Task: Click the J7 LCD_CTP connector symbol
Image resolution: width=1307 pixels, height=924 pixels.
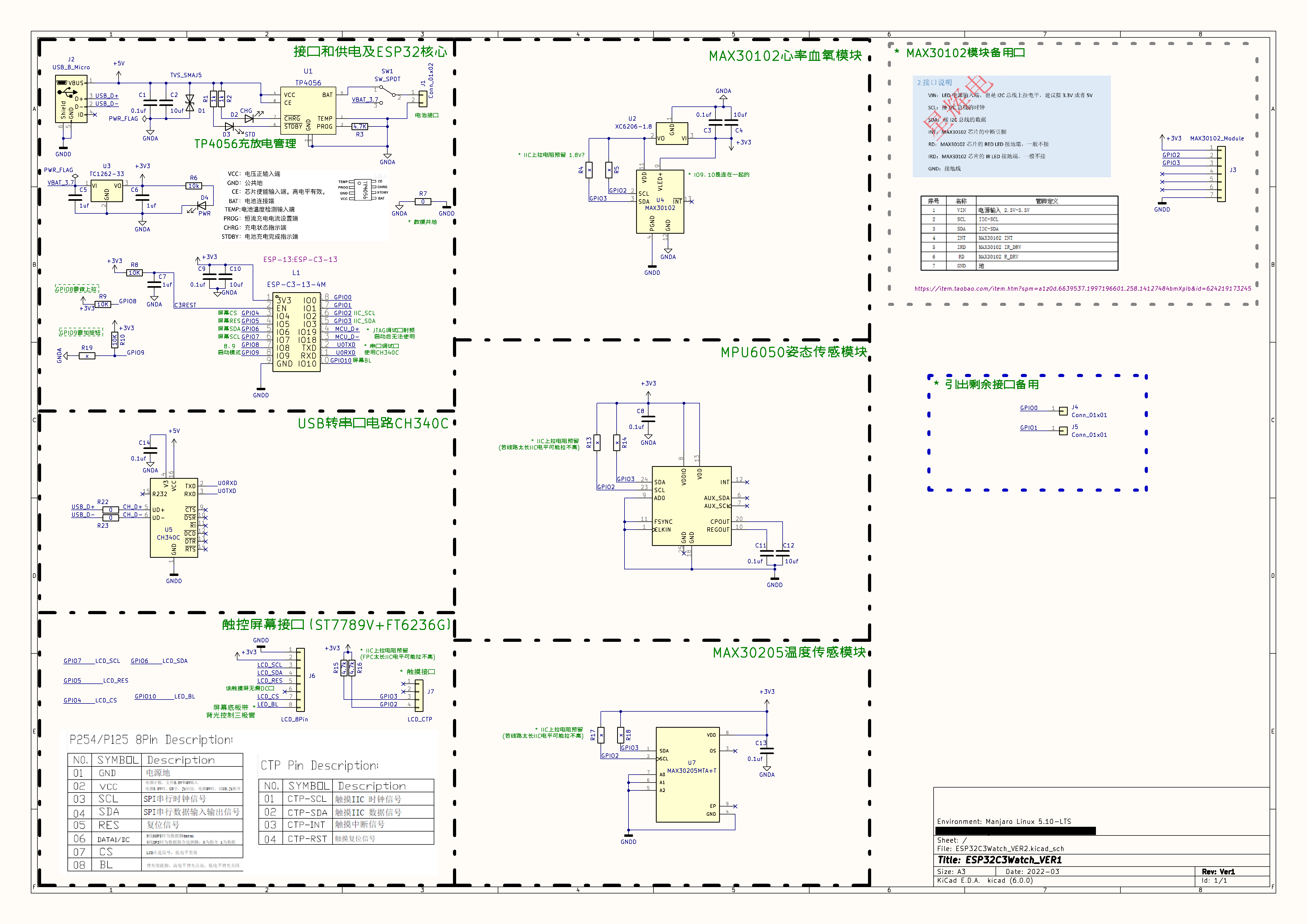Action: [x=419, y=696]
